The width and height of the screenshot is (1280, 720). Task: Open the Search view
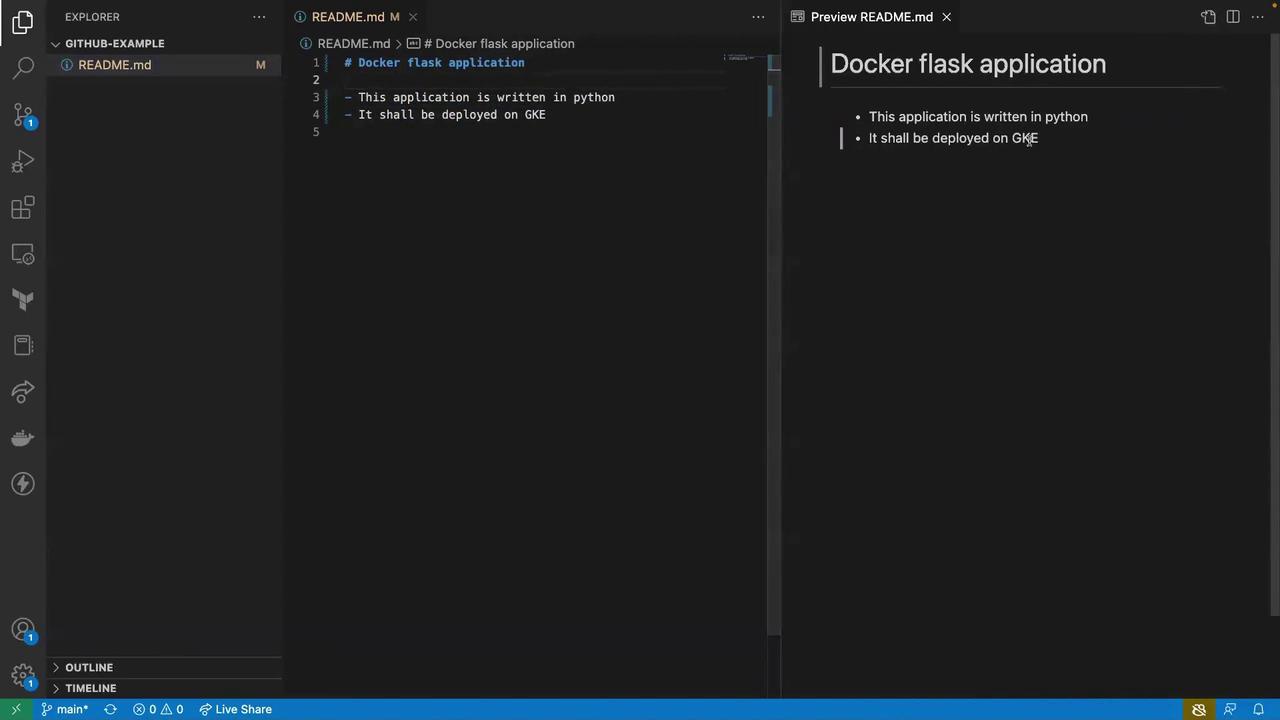coord(23,68)
